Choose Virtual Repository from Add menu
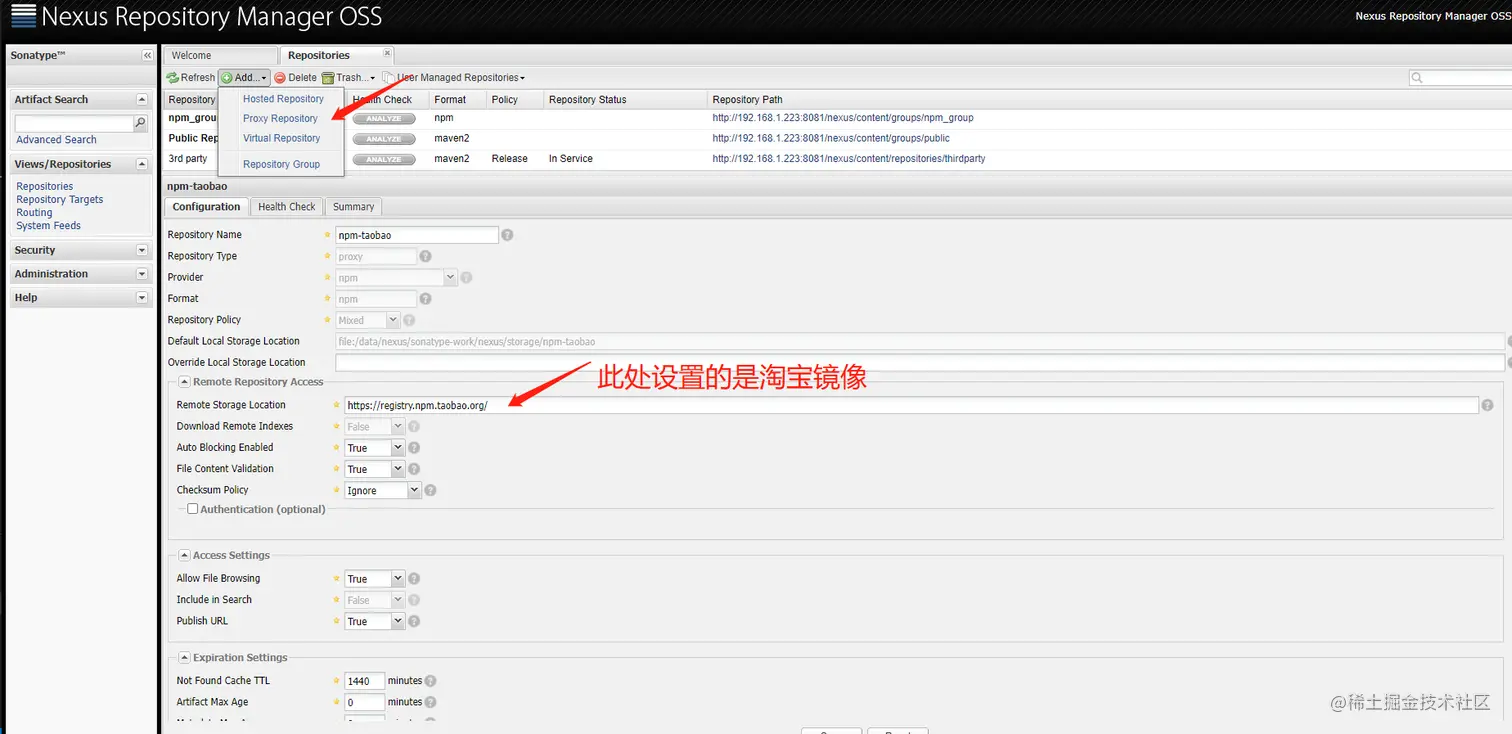Viewport: 1512px width, 734px height. tap(281, 138)
